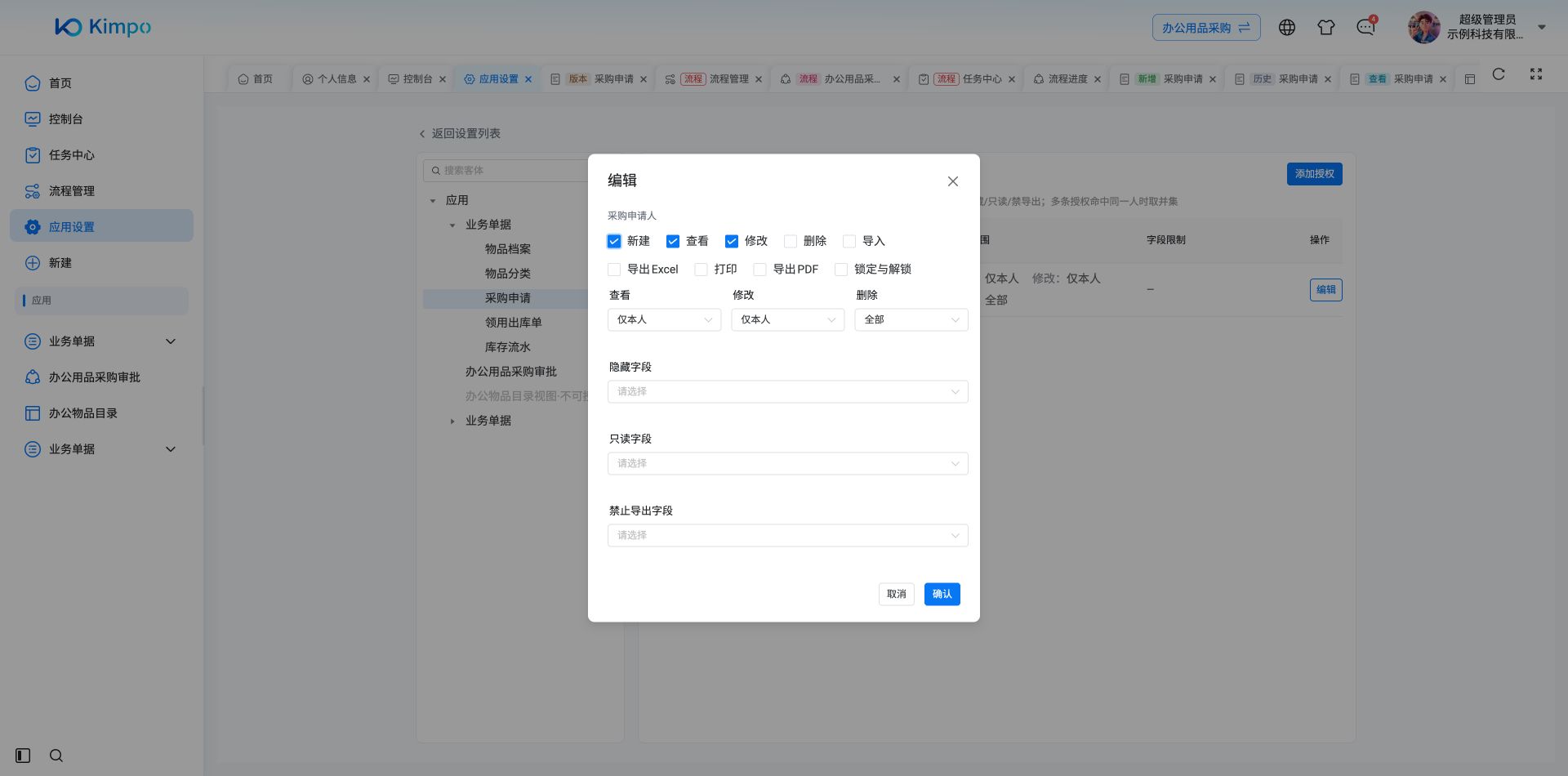Close the 编辑 dialog with X
The image size is (1568, 776).
952,181
